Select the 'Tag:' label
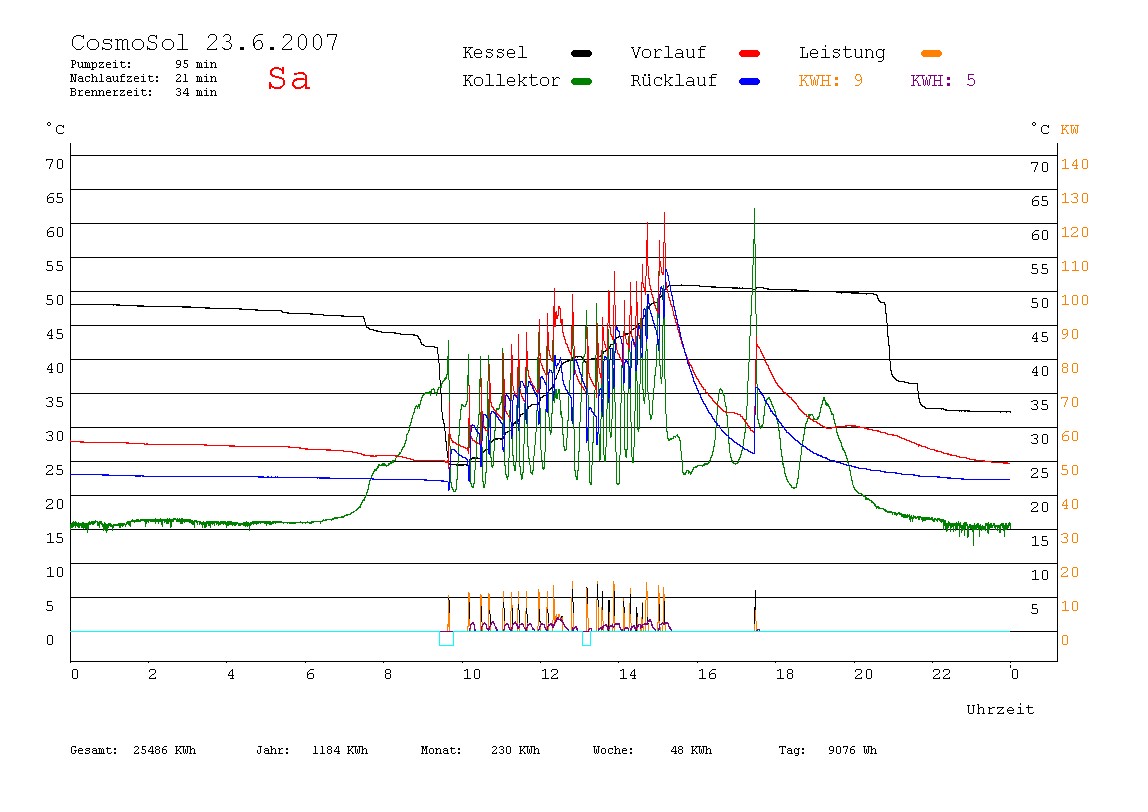The image size is (1148, 812). pos(791,750)
